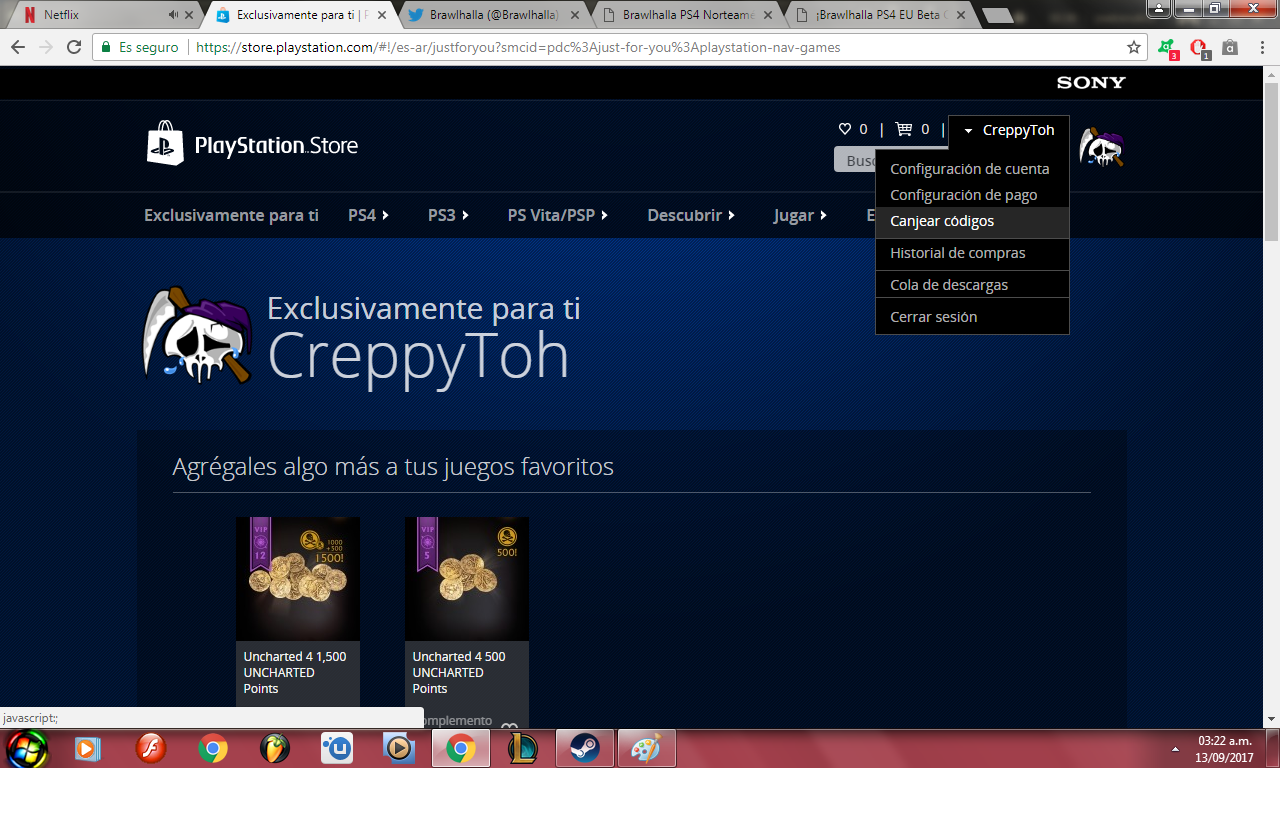Click the Agrégales algo más heading
The height and width of the screenshot is (826, 1280).
(393, 467)
